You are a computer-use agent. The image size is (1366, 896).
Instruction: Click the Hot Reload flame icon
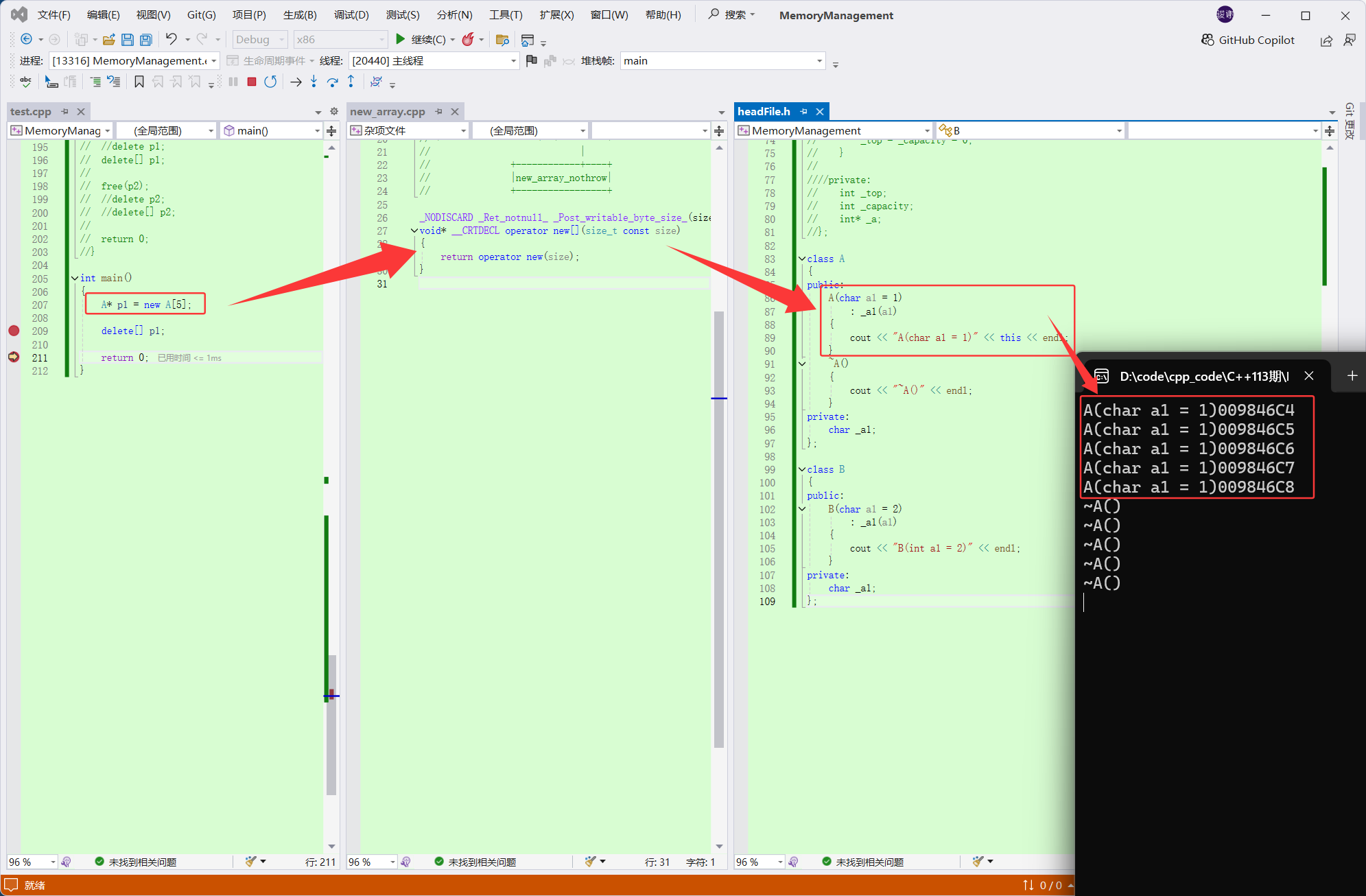(468, 40)
